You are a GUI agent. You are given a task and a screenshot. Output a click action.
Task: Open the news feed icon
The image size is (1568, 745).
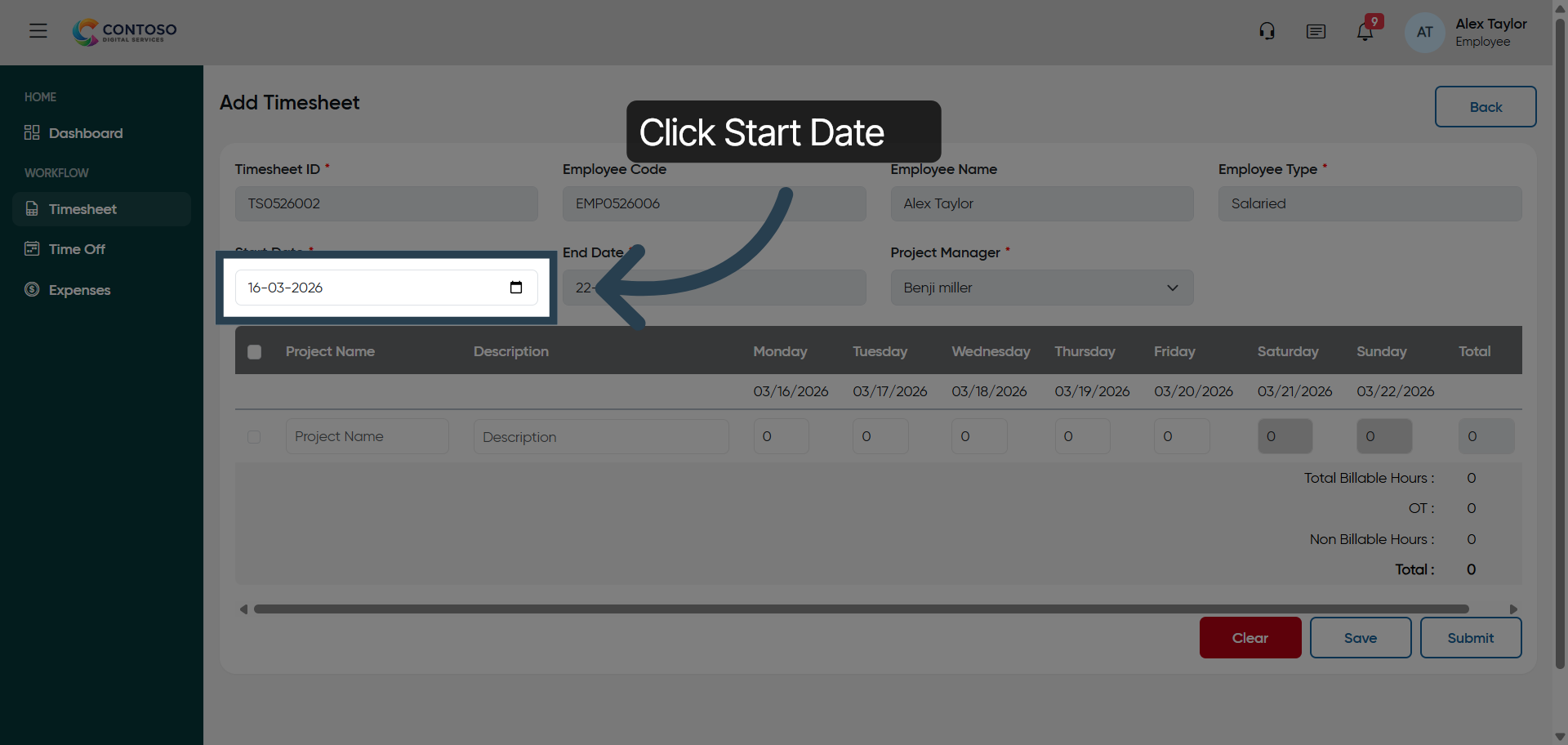click(1316, 32)
